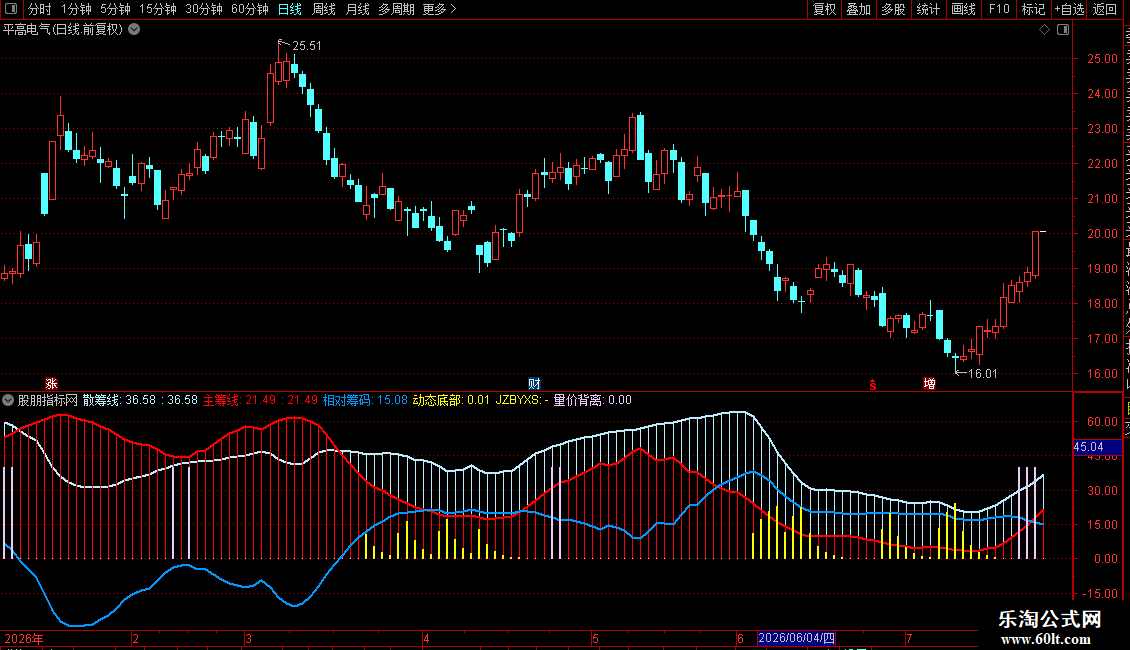This screenshot has height=650, width=1130.
Task: Open the 画线 drawing tools
Action: click(x=963, y=9)
